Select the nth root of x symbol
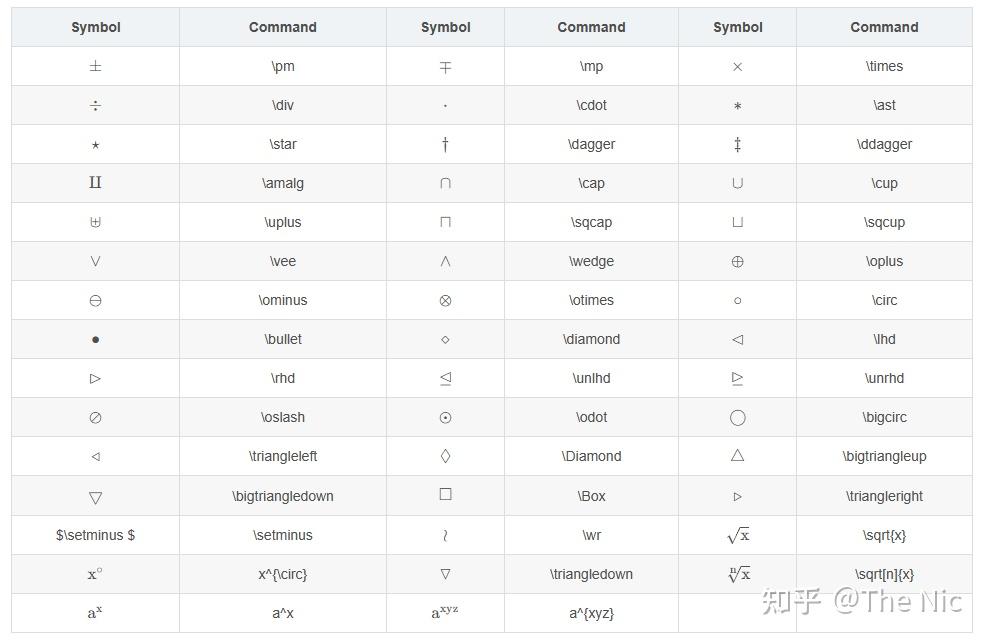 (x=738, y=574)
